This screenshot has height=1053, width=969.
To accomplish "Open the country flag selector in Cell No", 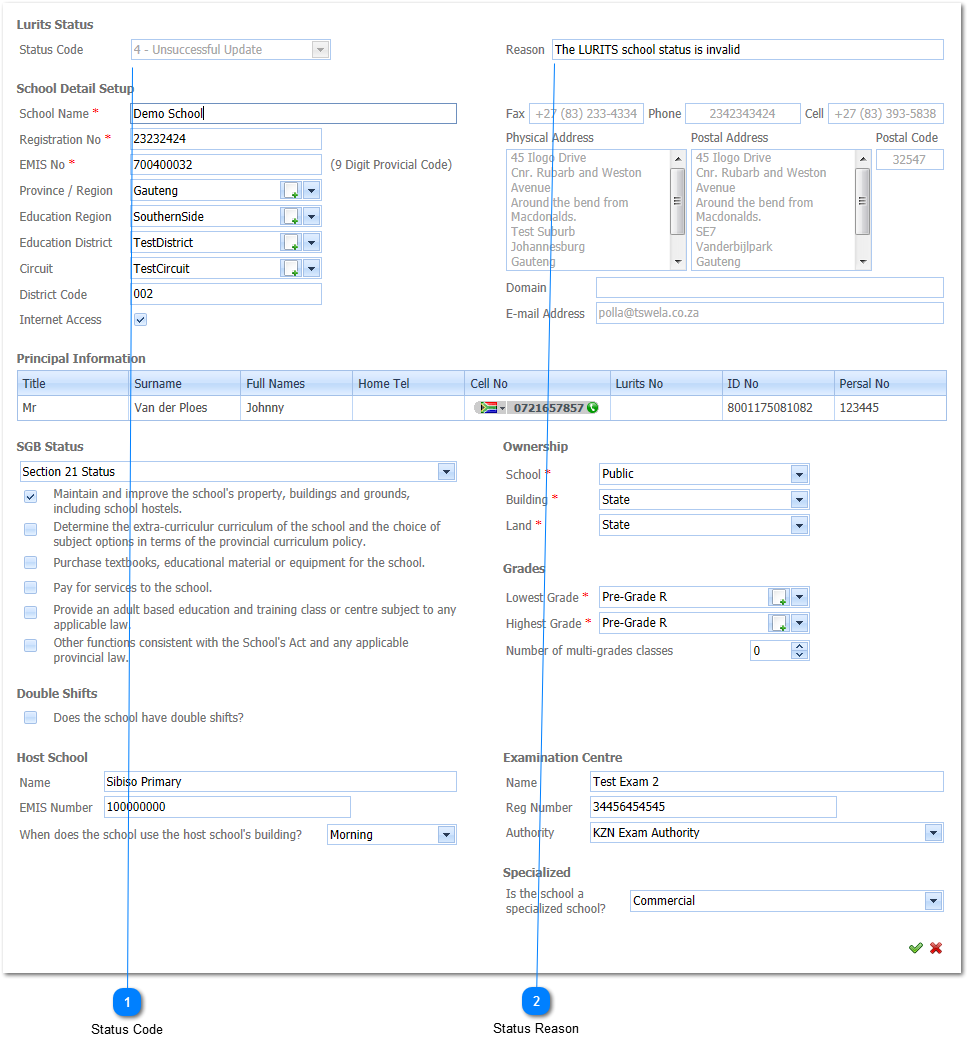I will (x=492, y=408).
